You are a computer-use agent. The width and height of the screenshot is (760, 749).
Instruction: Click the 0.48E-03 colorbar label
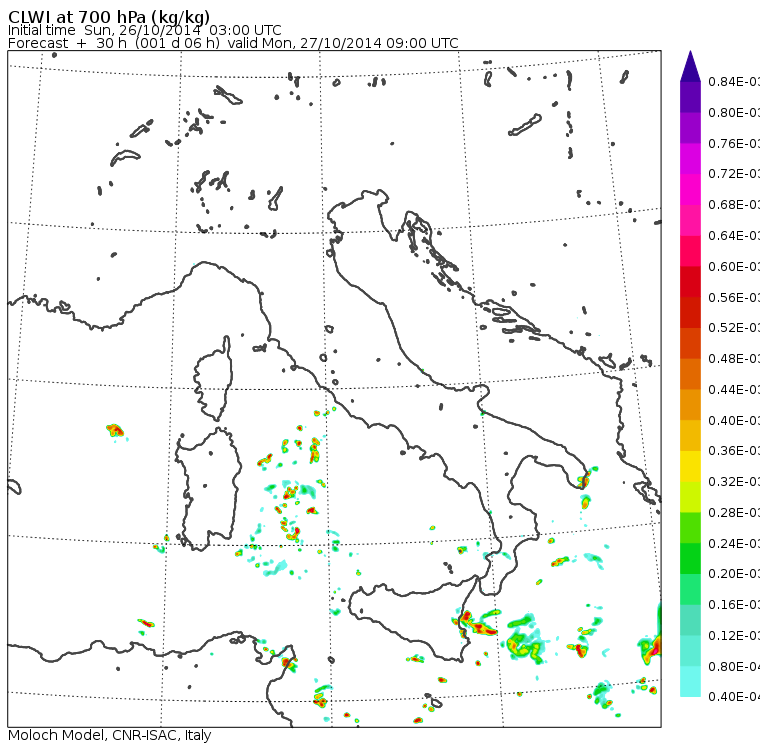[x=734, y=359]
